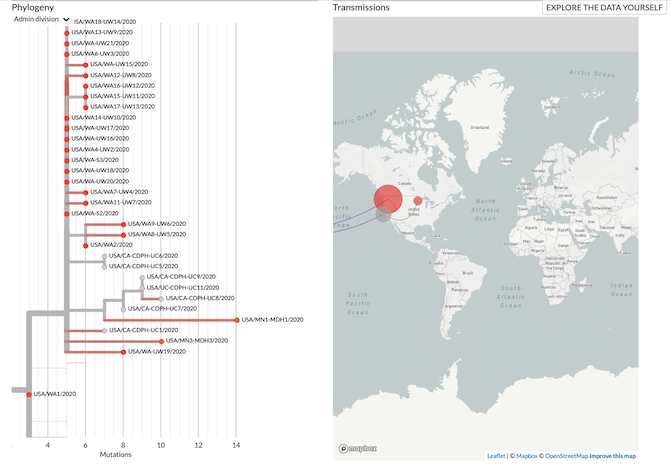Select the USA/CA-CDPH-UC8/2020 tip node

click(161, 298)
